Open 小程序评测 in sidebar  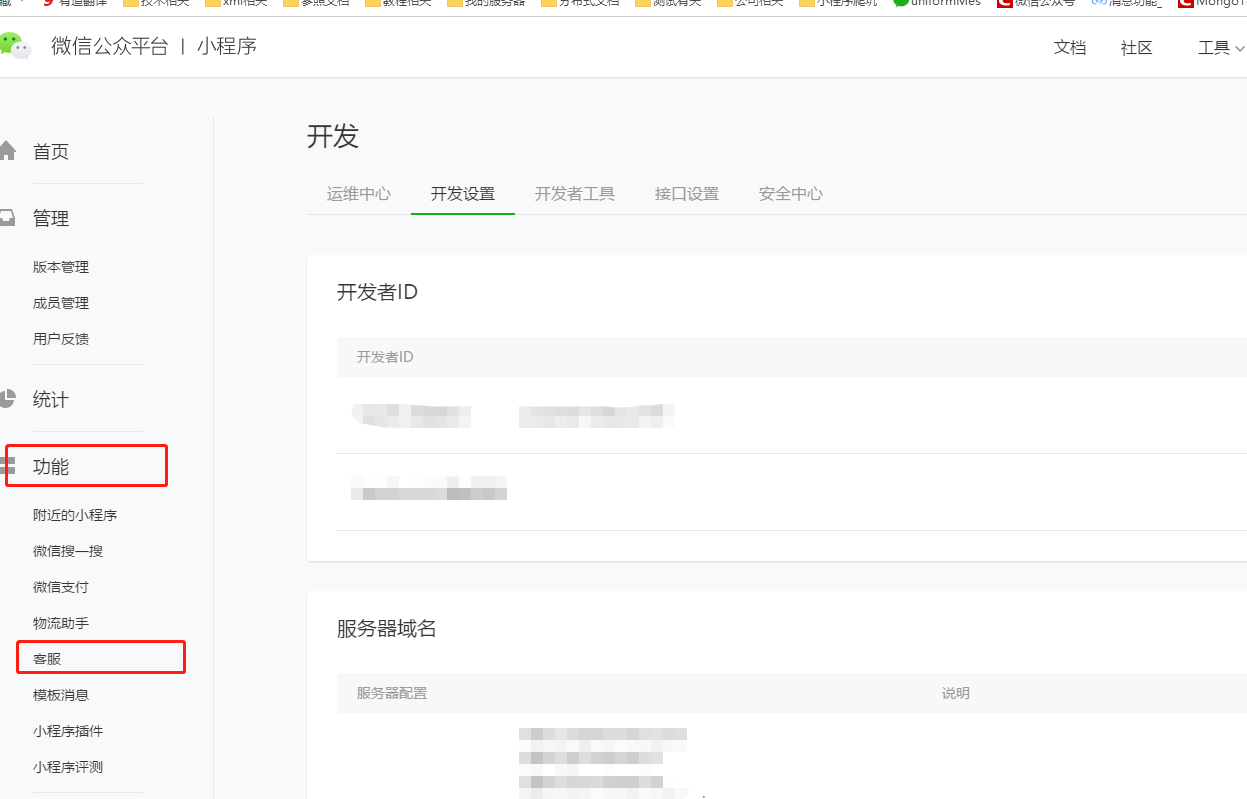pyautogui.click(x=68, y=767)
